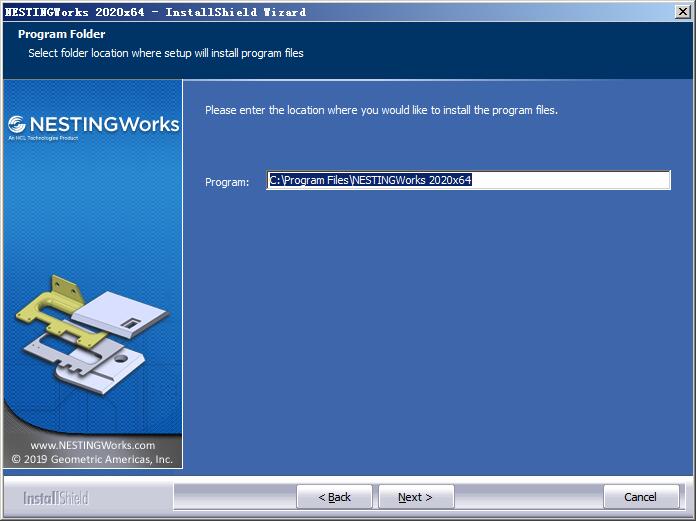Click the 'Program:' label
The image size is (696, 521).
coord(227,182)
